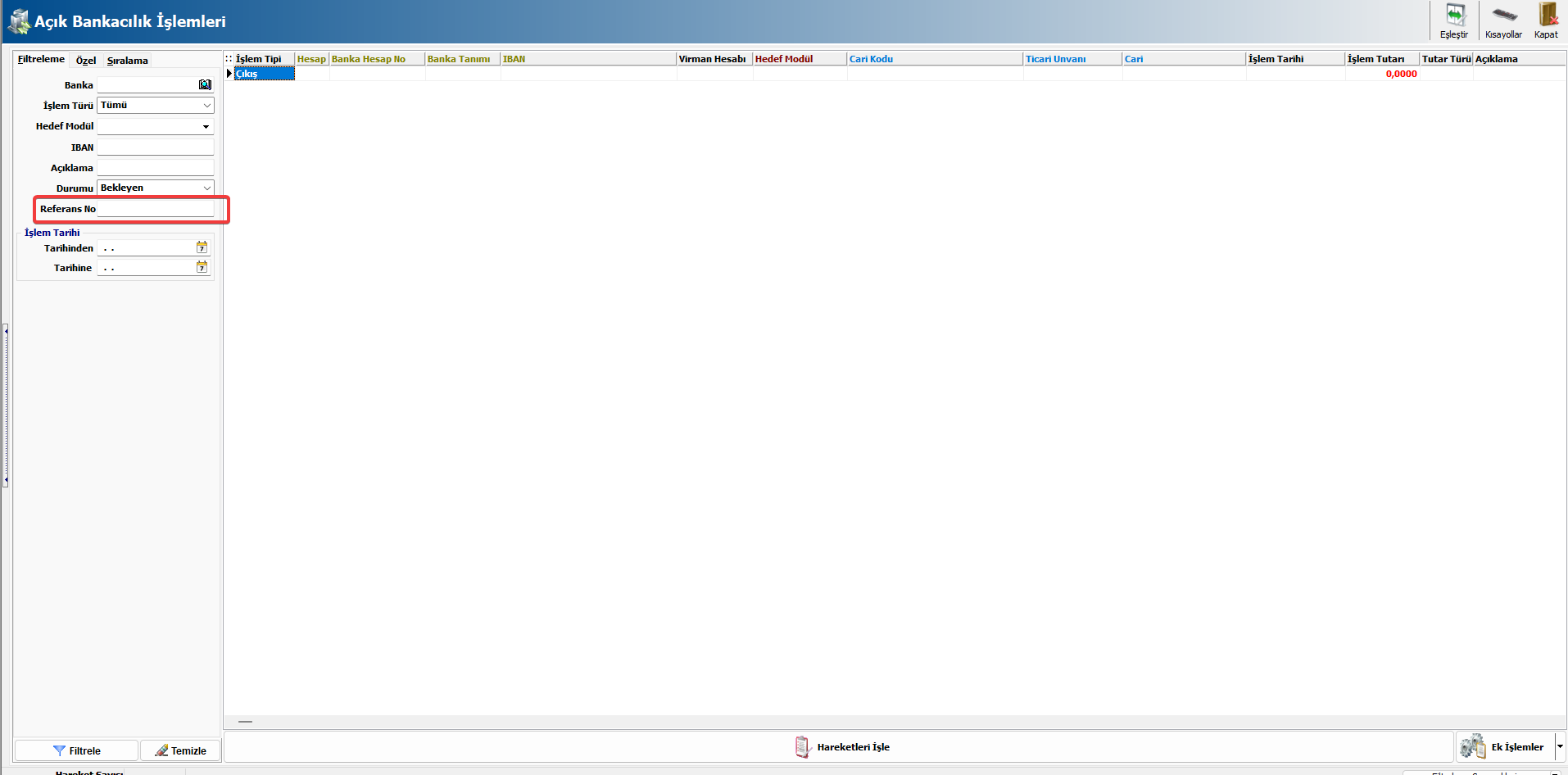
Task: Clear filters with the Temizle button
Action: (180, 750)
